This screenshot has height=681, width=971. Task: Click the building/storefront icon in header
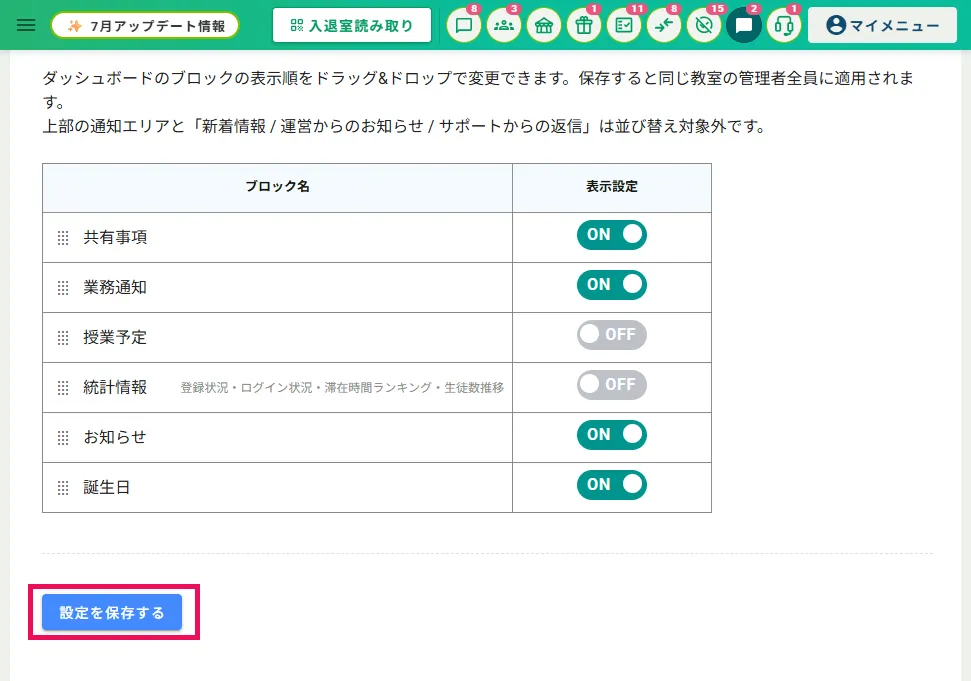(x=544, y=25)
